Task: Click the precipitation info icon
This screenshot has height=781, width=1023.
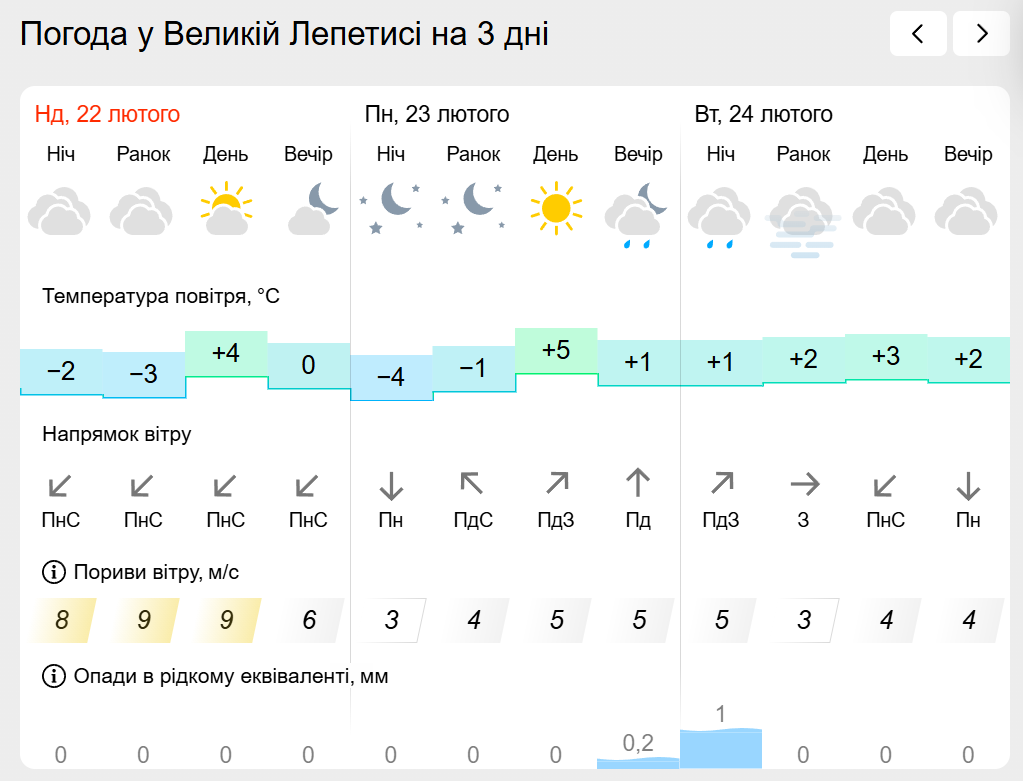Action: pyautogui.click(x=53, y=677)
